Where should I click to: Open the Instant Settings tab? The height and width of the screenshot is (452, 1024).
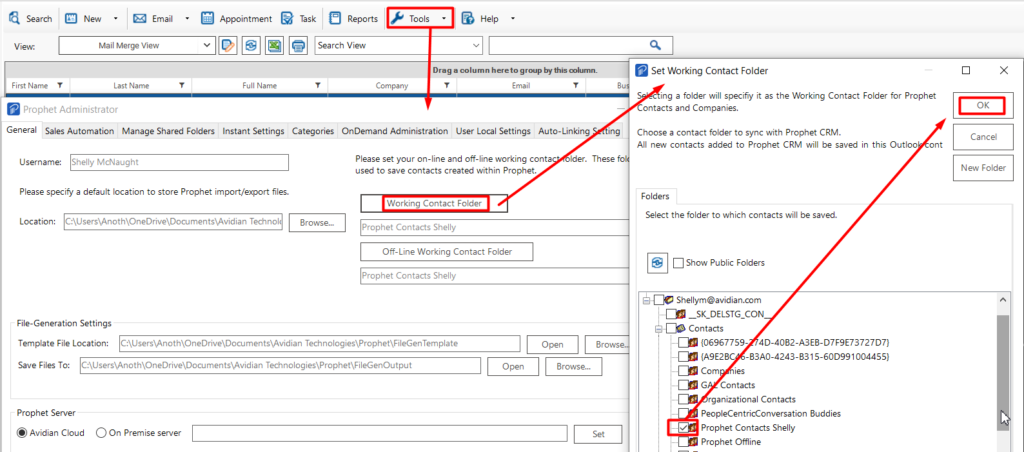click(253, 131)
